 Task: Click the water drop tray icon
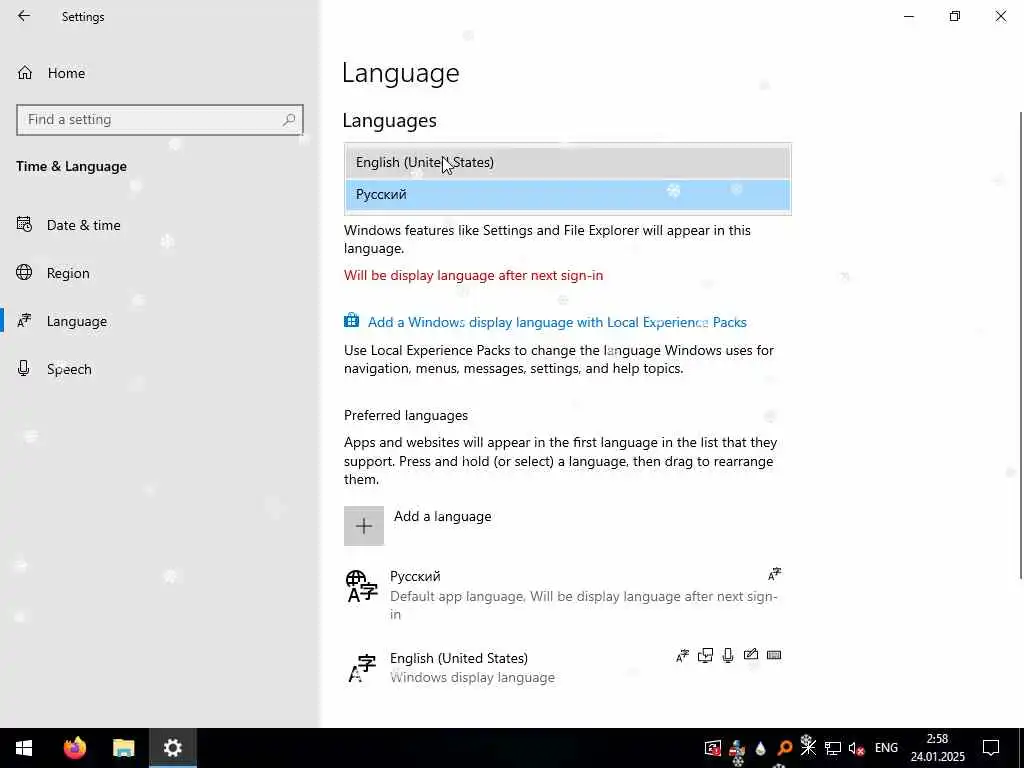pyautogui.click(x=760, y=748)
